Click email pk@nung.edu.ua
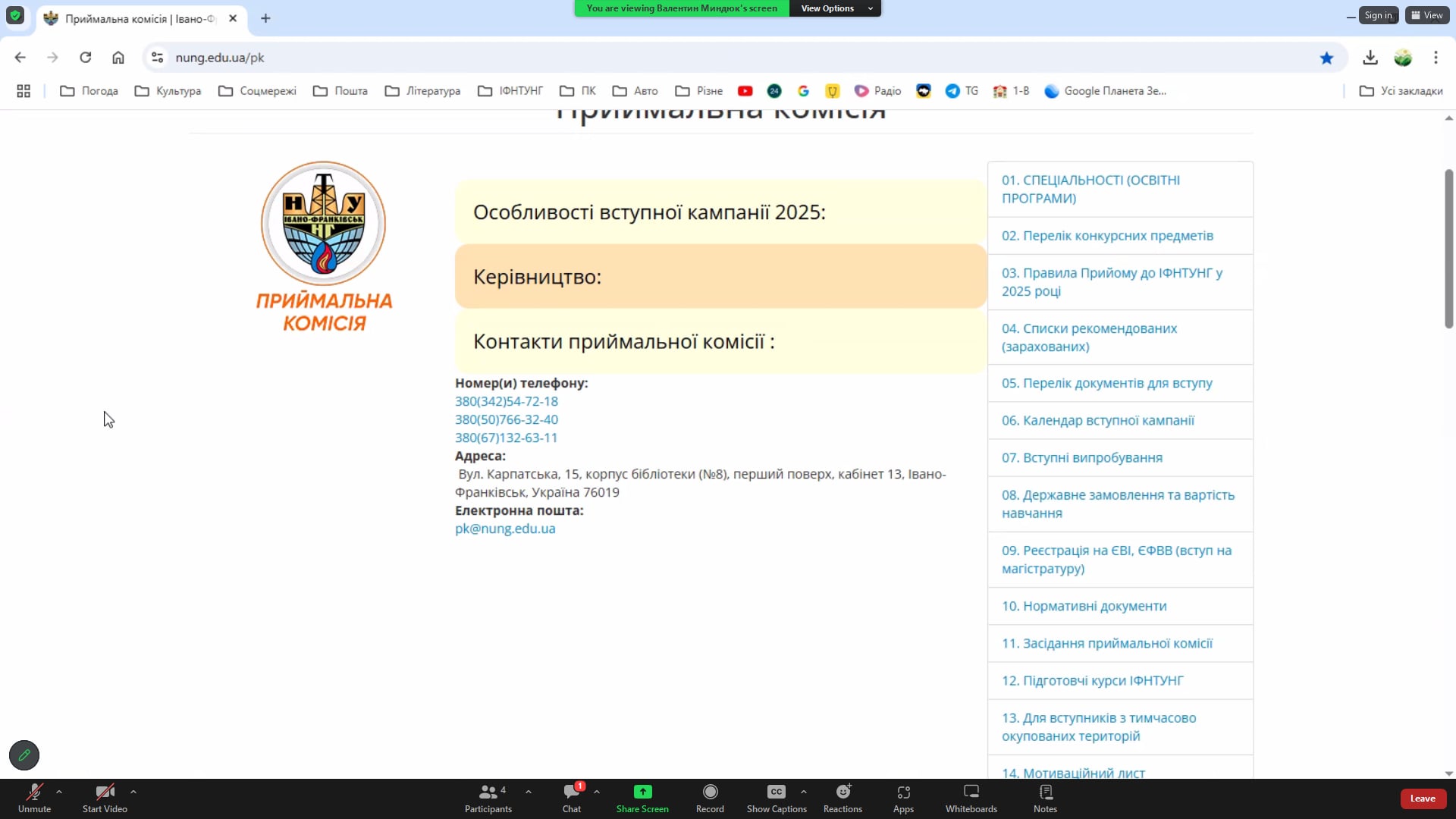1456x819 pixels. (505, 529)
